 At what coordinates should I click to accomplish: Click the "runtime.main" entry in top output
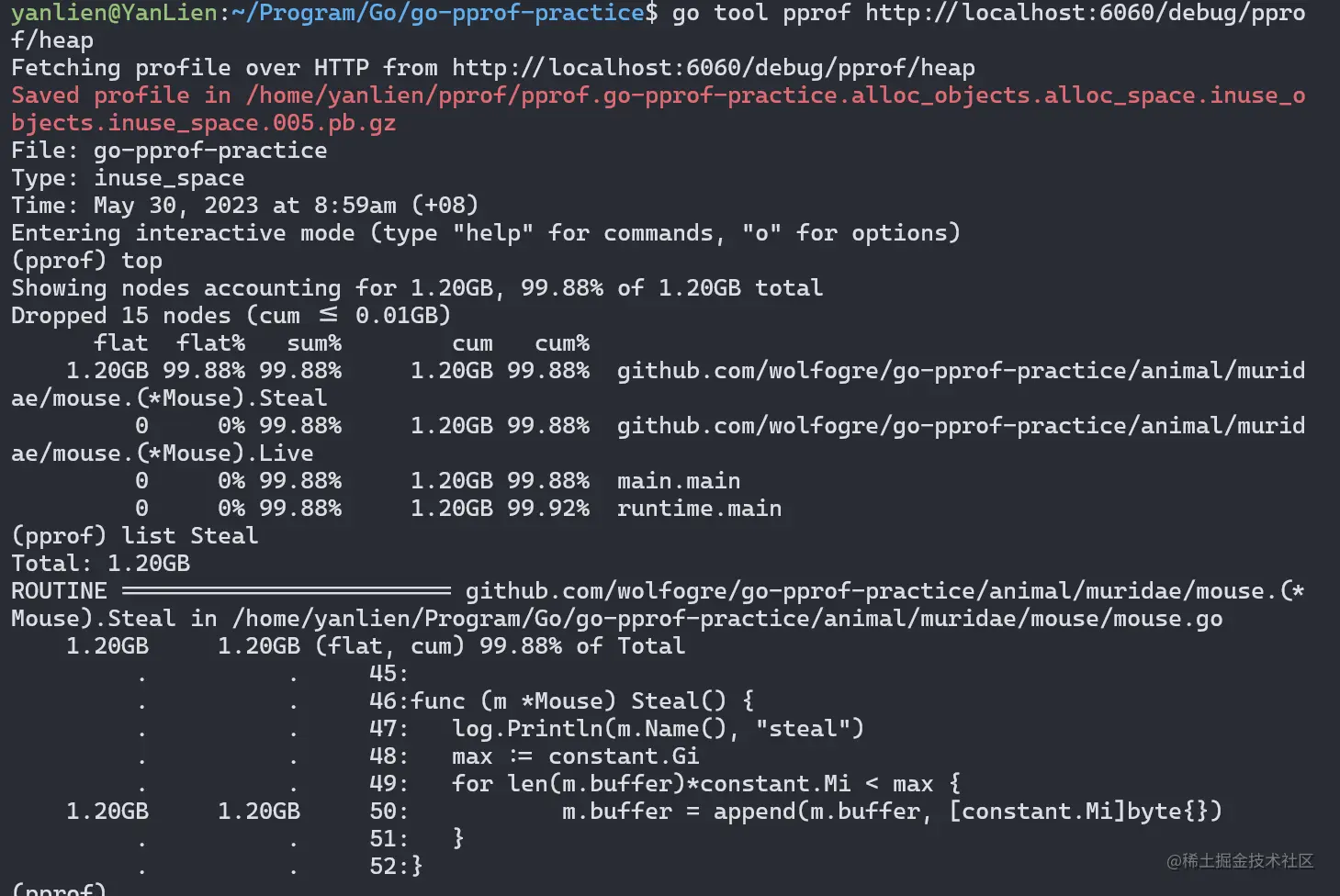699,509
